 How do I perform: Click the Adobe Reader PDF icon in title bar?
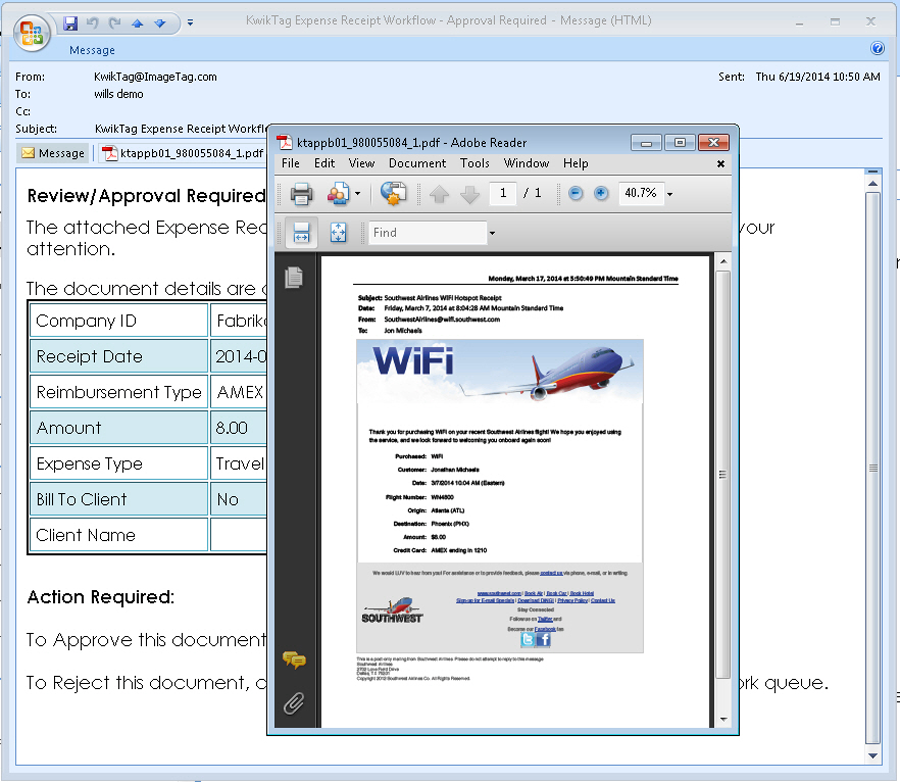[284, 142]
